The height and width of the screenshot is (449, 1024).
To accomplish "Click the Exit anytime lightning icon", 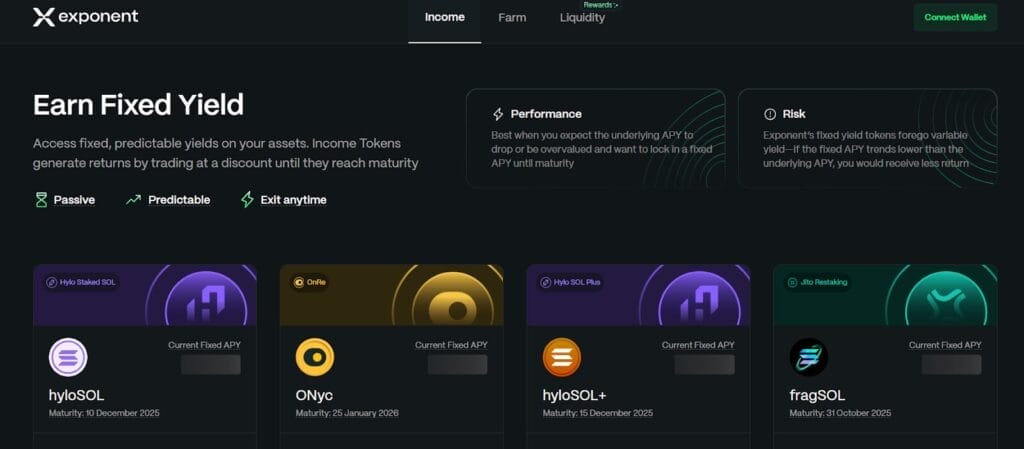I will coord(247,200).
